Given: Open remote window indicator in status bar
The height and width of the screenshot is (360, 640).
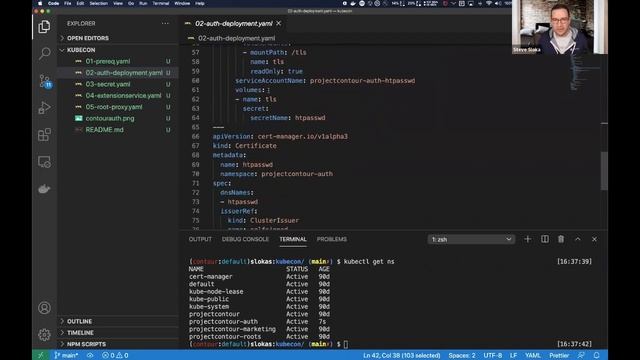Looking at the screenshot, I should click(x=40, y=355).
